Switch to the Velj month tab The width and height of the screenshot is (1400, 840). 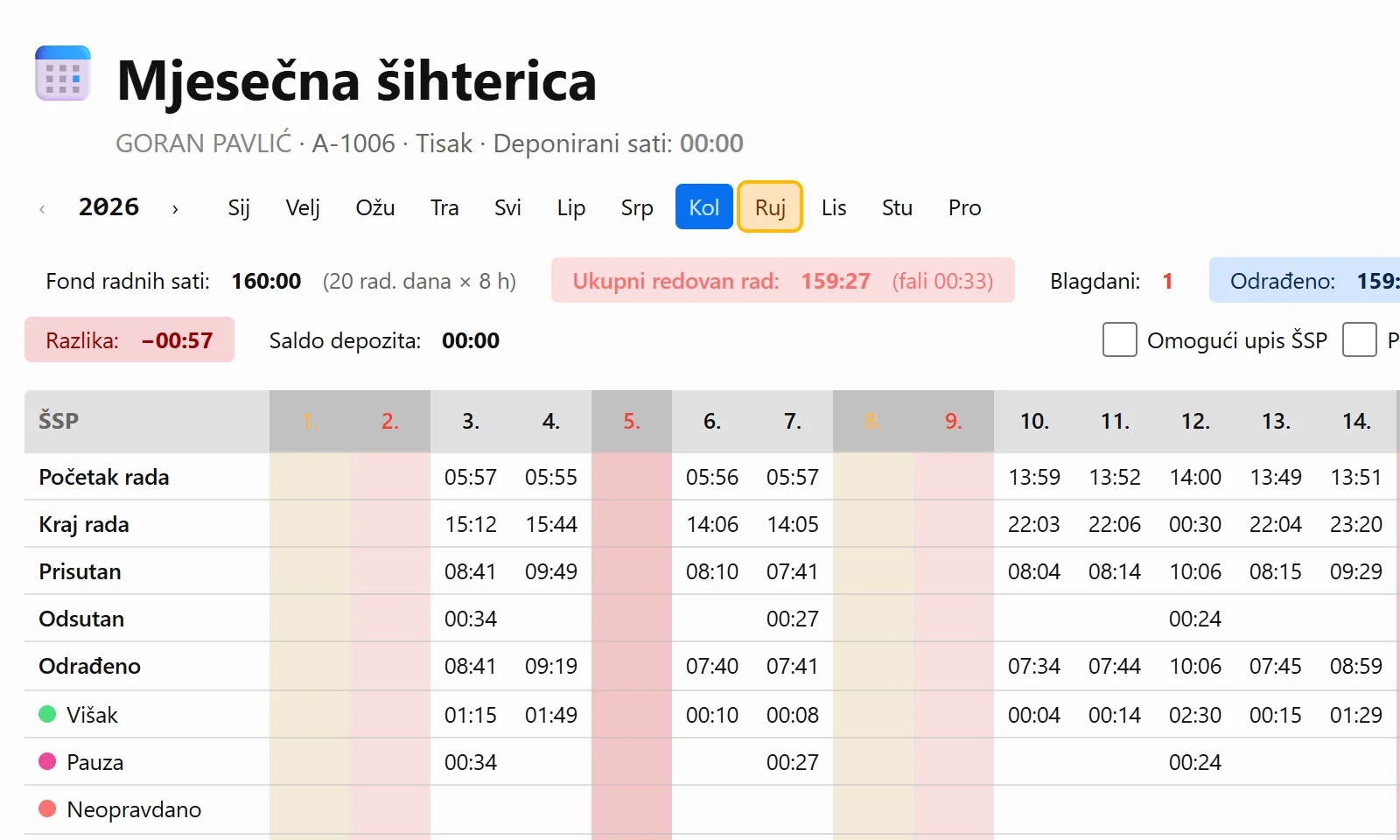coord(303,207)
